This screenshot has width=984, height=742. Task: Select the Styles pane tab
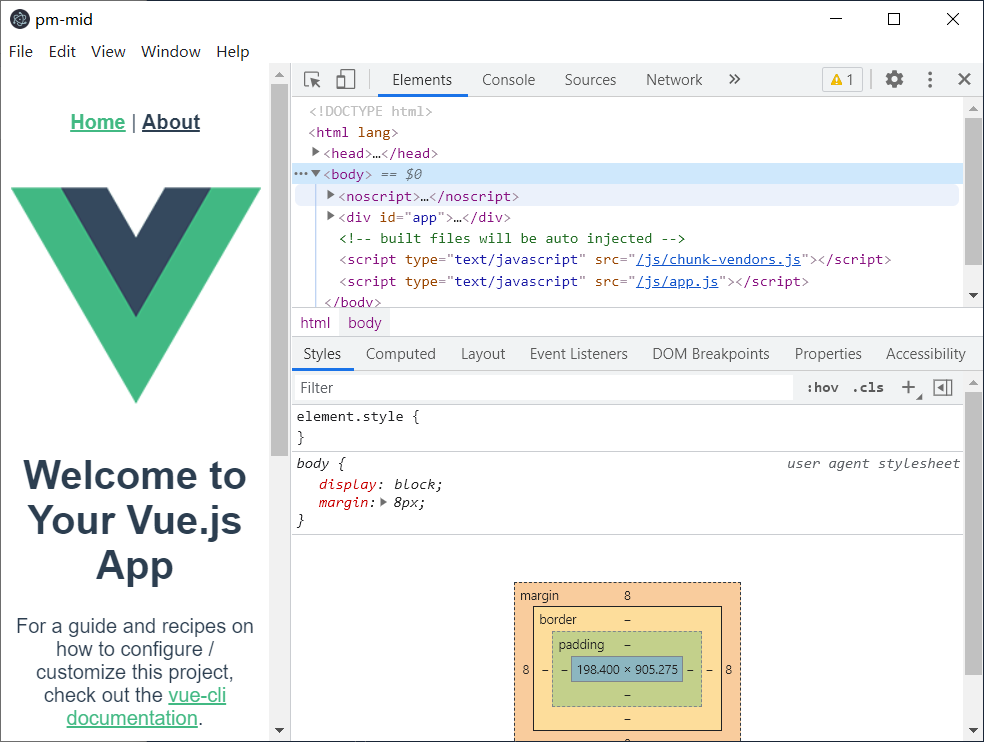[322, 354]
